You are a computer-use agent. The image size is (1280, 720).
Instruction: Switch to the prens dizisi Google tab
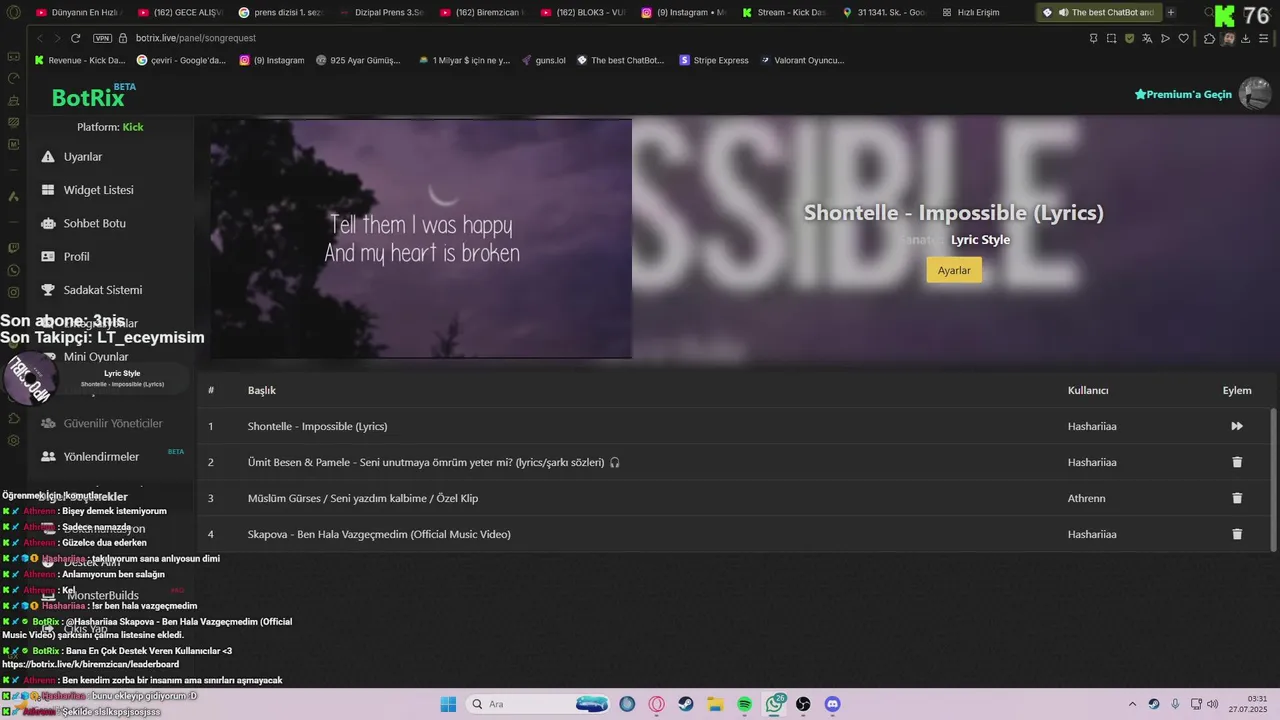click(280, 12)
